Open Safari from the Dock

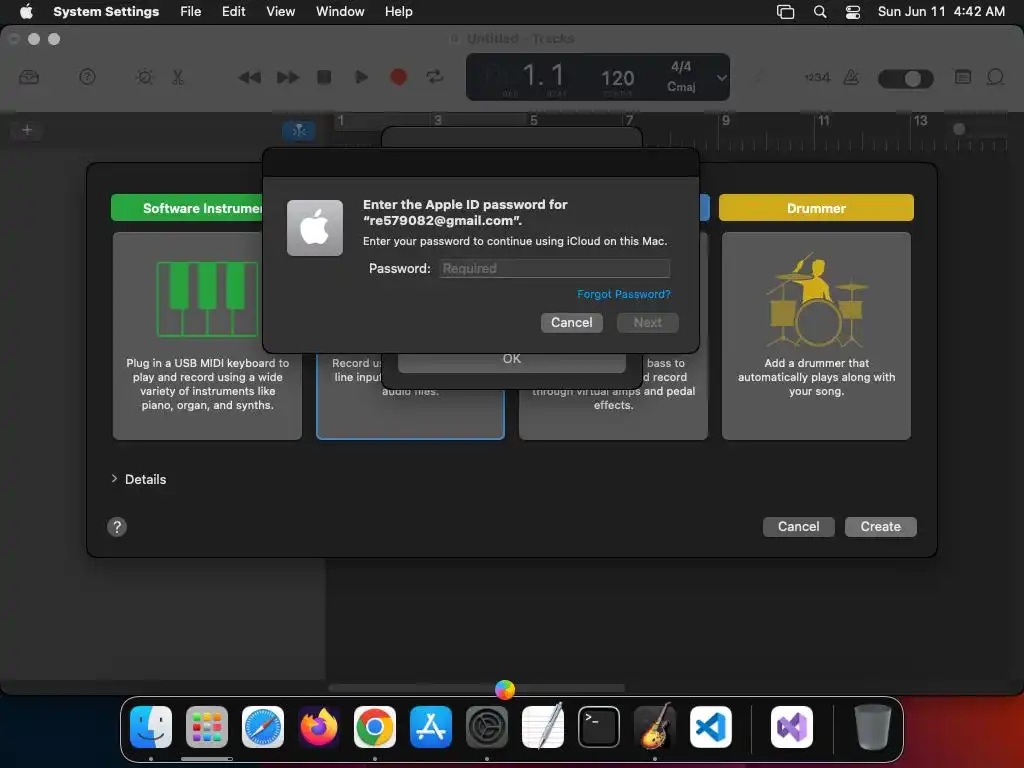tap(263, 727)
